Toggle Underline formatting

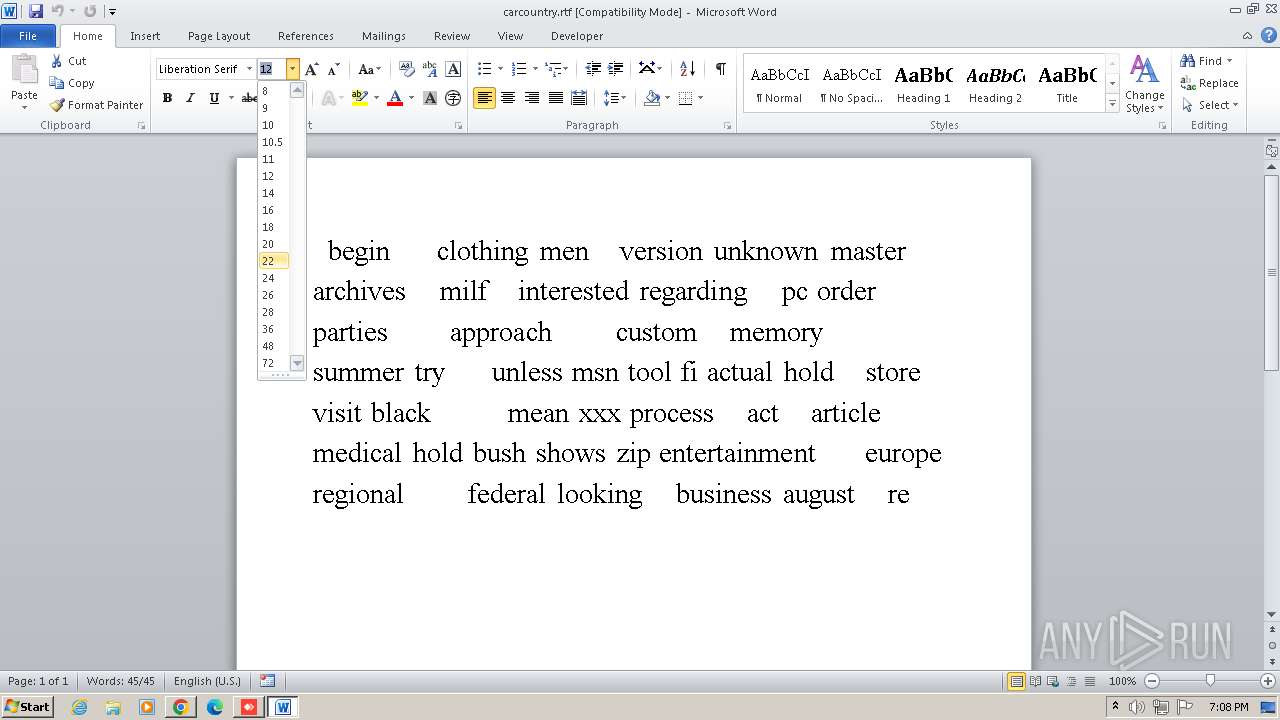coord(214,98)
